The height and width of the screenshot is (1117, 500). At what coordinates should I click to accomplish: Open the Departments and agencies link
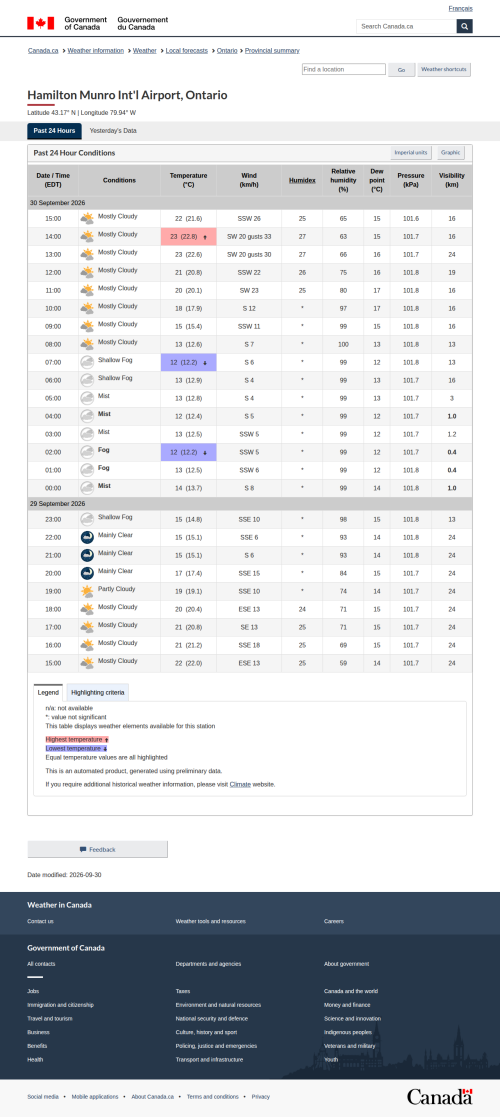pyautogui.click(x=209, y=964)
